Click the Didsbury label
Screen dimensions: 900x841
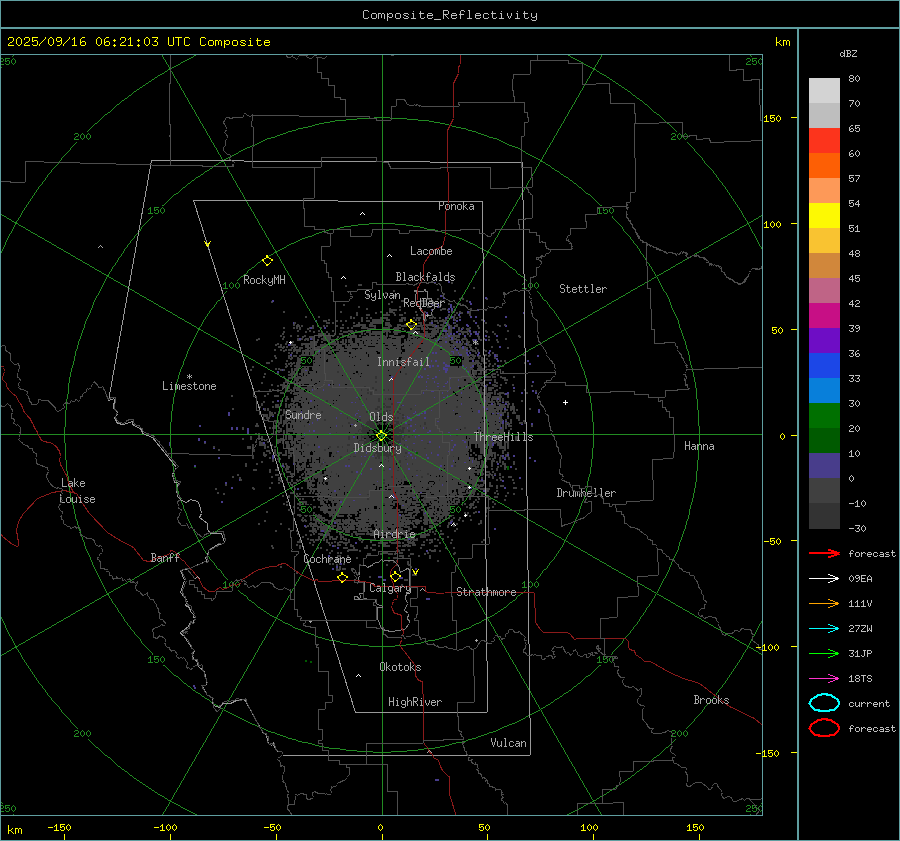(x=377, y=448)
